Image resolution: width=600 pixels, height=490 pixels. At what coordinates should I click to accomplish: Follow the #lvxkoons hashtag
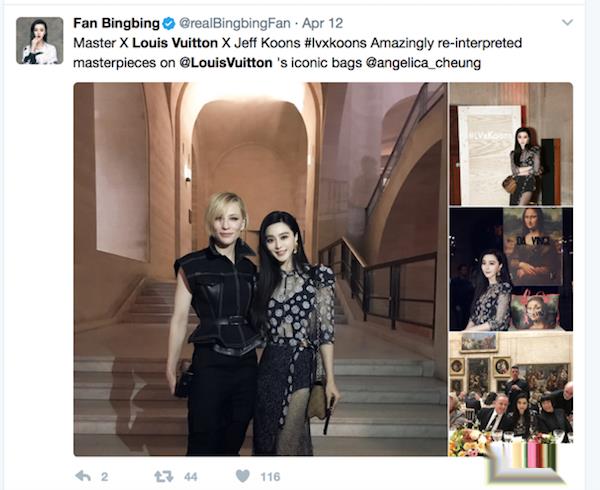coord(336,43)
